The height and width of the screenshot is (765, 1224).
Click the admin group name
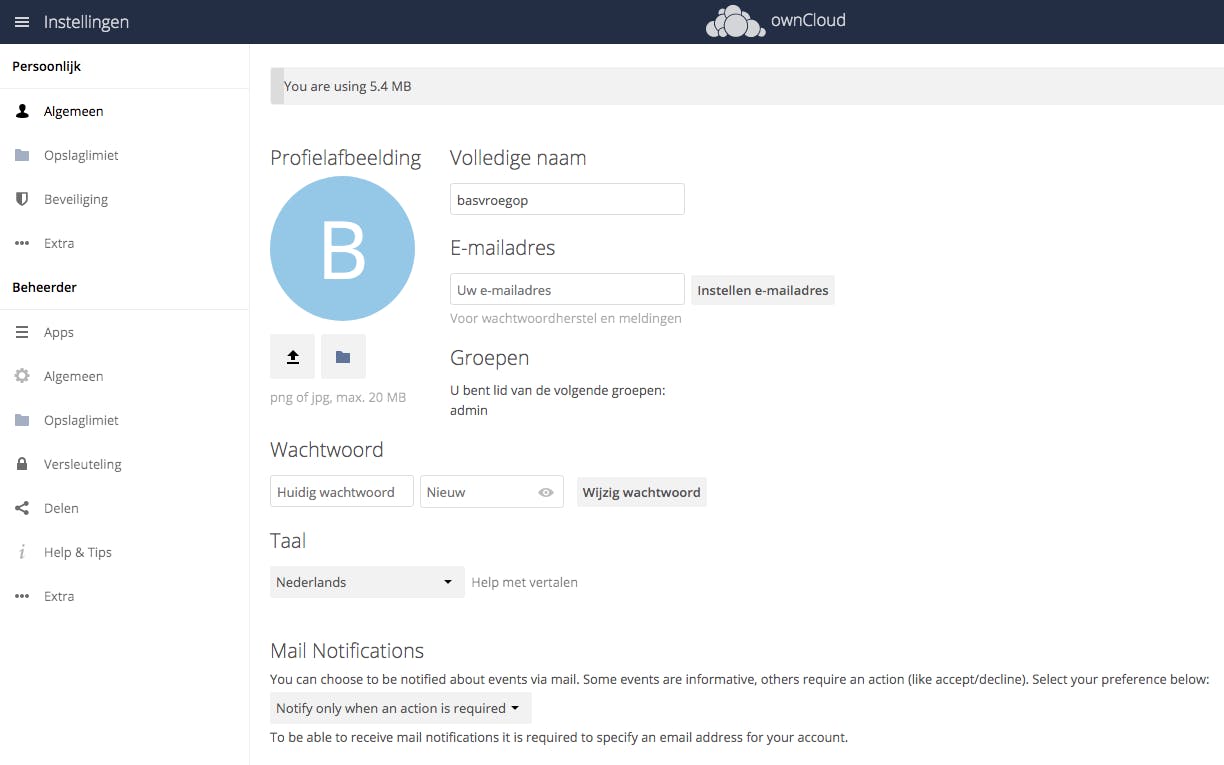point(469,410)
